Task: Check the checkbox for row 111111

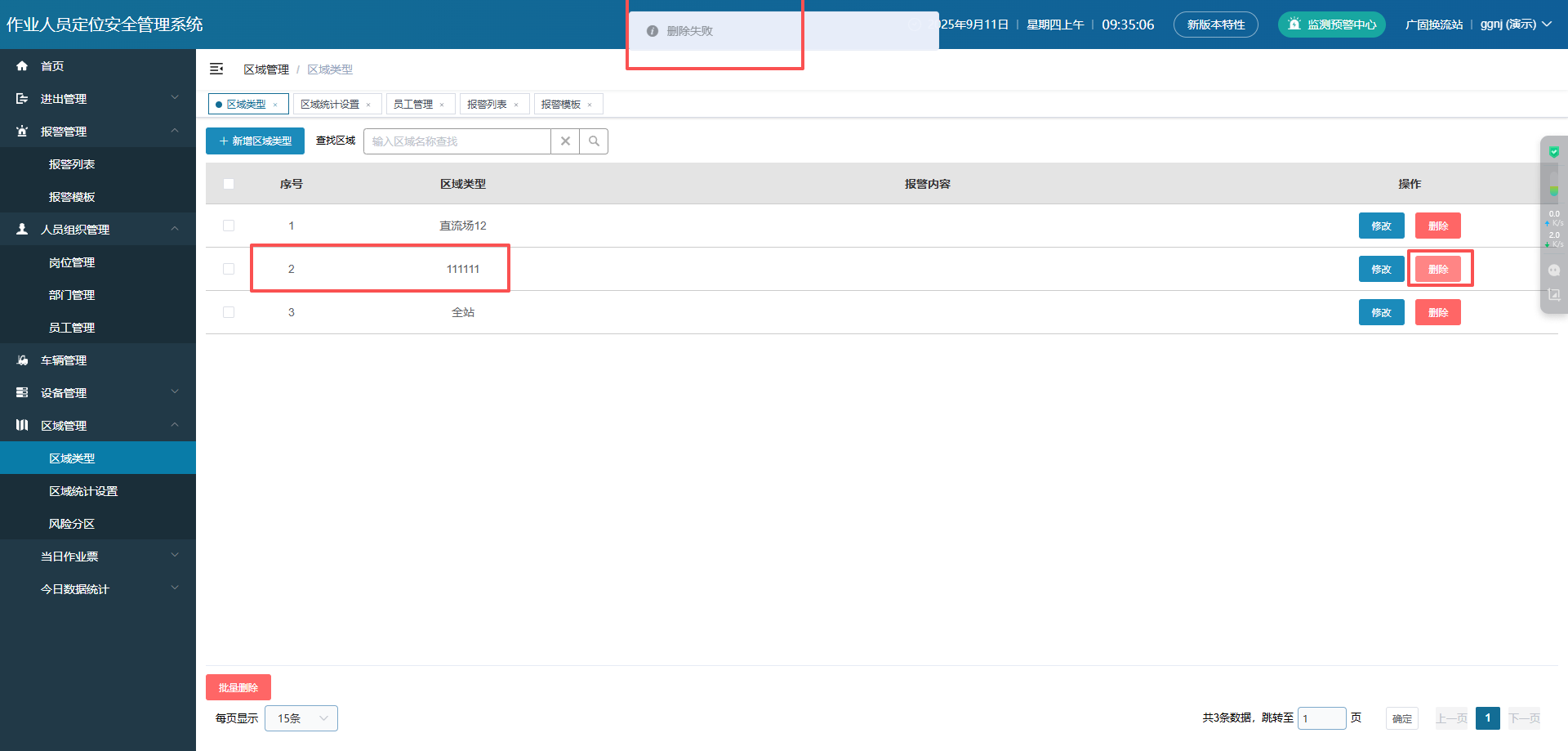Action: [x=229, y=269]
